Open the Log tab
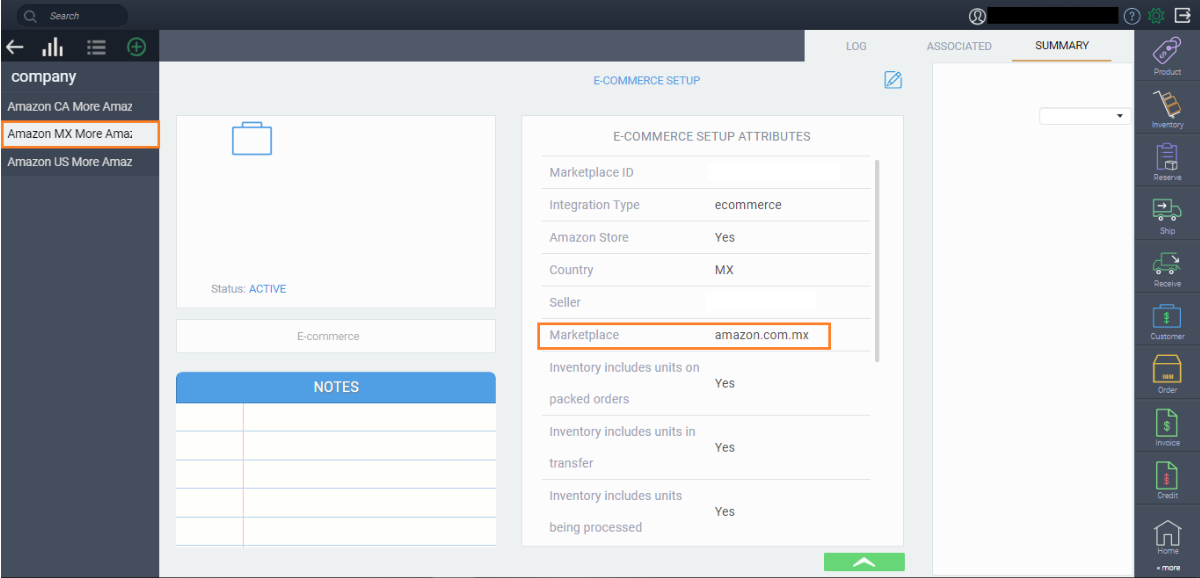The image size is (1200, 578). (856, 46)
